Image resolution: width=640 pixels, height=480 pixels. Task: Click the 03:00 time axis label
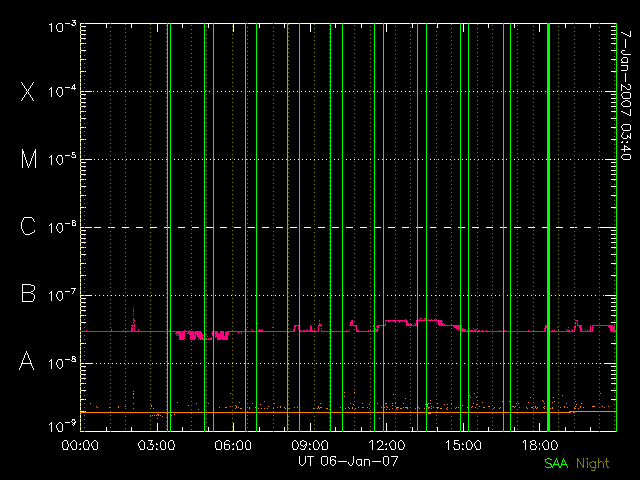tap(157, 444)
